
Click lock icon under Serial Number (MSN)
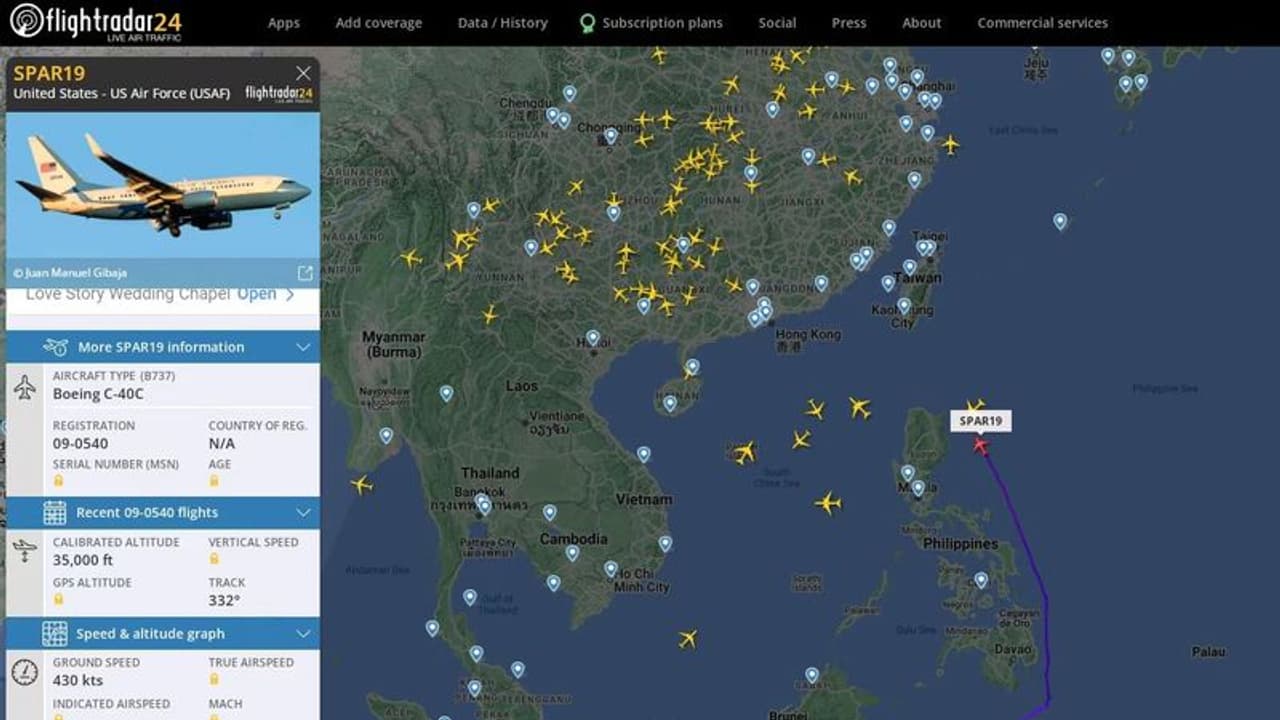click(59, 481)
